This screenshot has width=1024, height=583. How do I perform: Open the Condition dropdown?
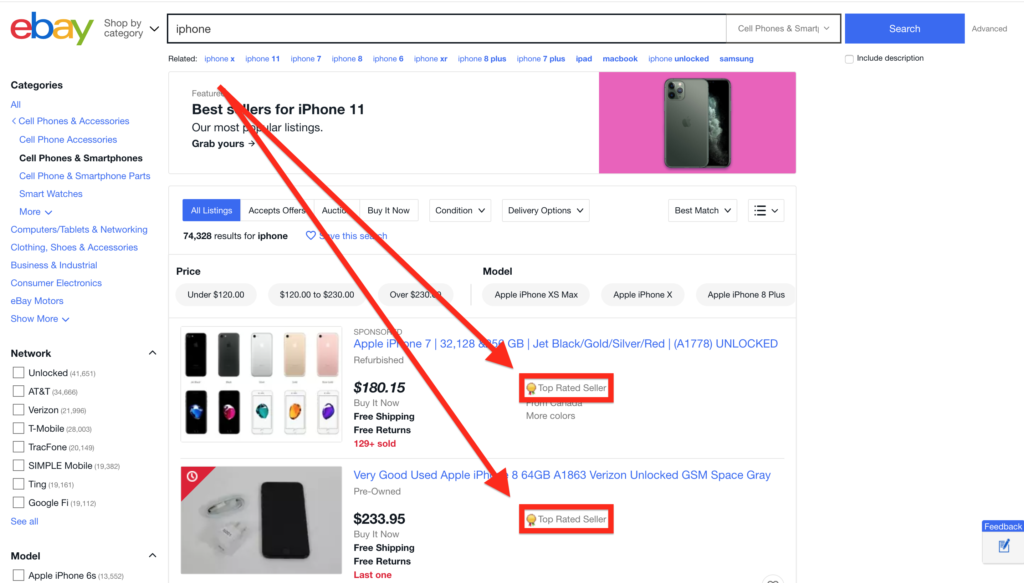[459, 210]
